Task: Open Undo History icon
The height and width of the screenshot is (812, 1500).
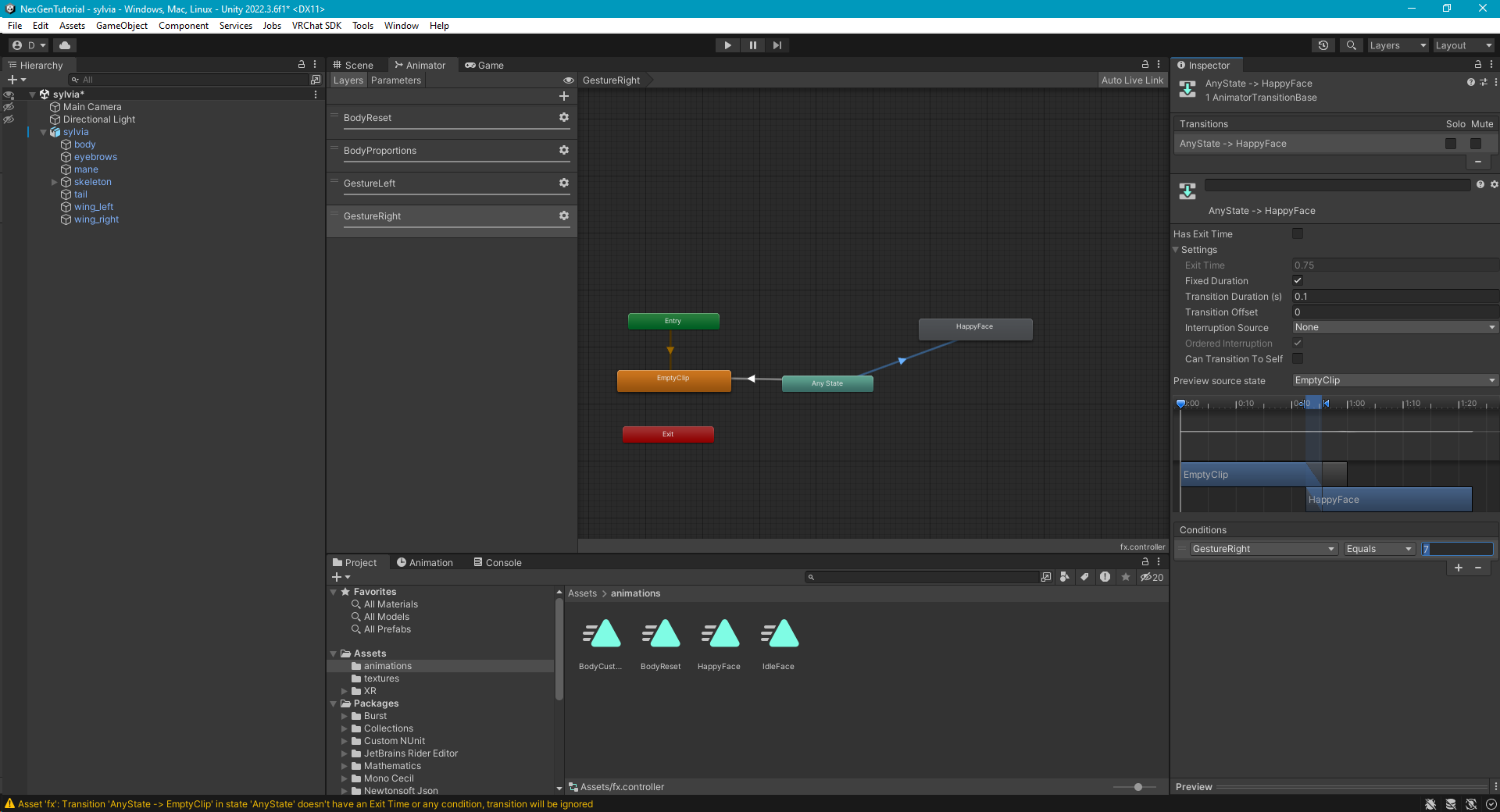Action: tap(1323, 45)
